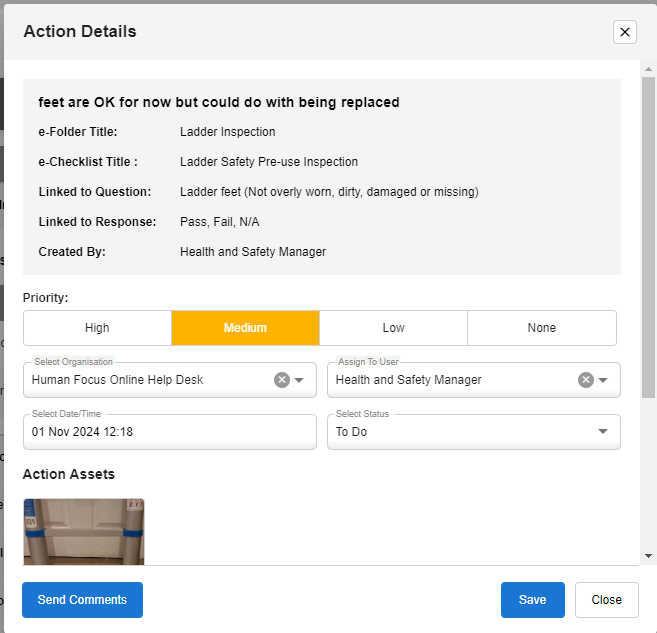Screen dimensions: 657x633
Task: Open the ladder feet asset thumbnail
Action: click(83, 531)
